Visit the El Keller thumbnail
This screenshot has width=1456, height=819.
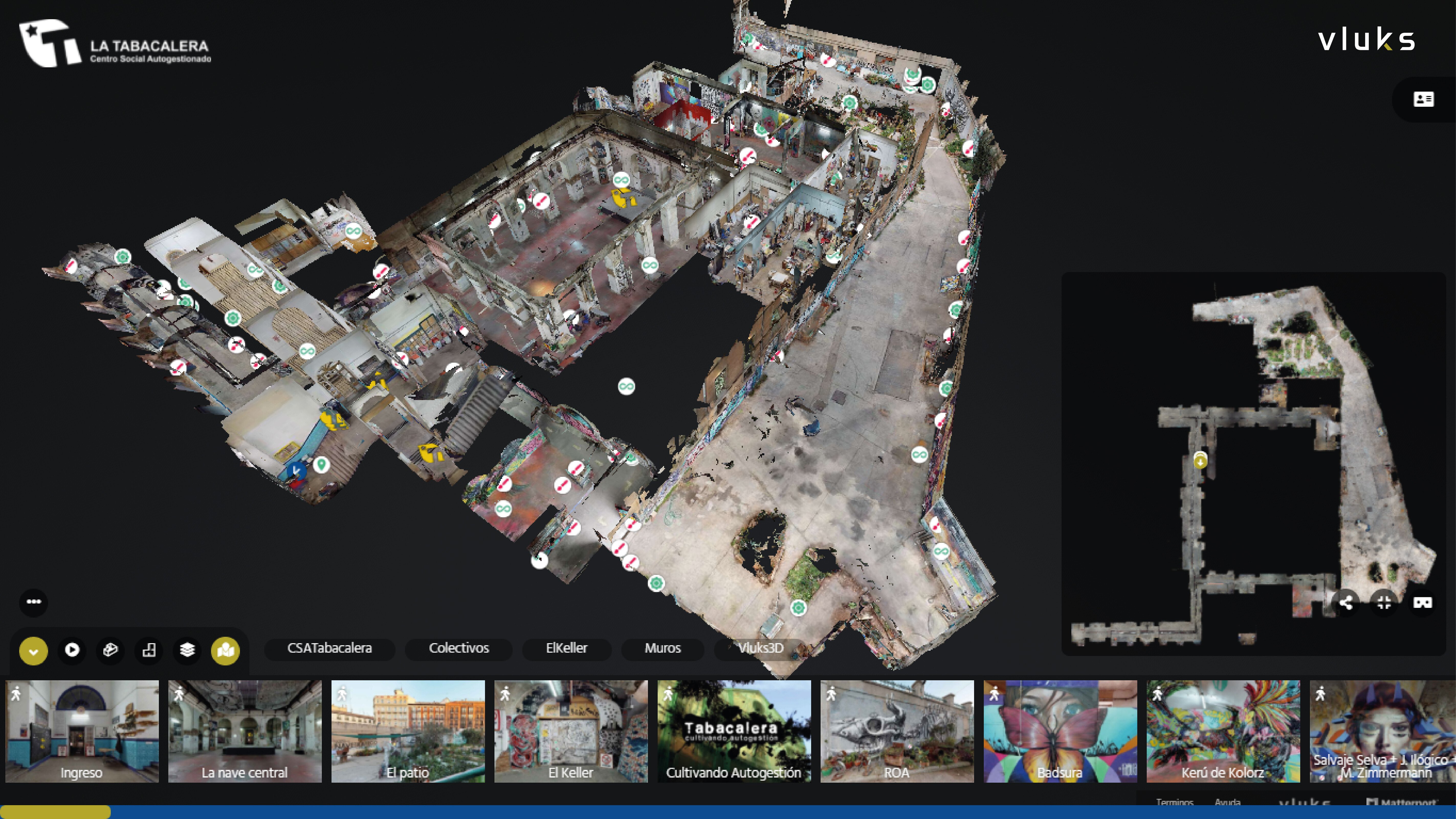pyautogui.click(x=571, y=731)
